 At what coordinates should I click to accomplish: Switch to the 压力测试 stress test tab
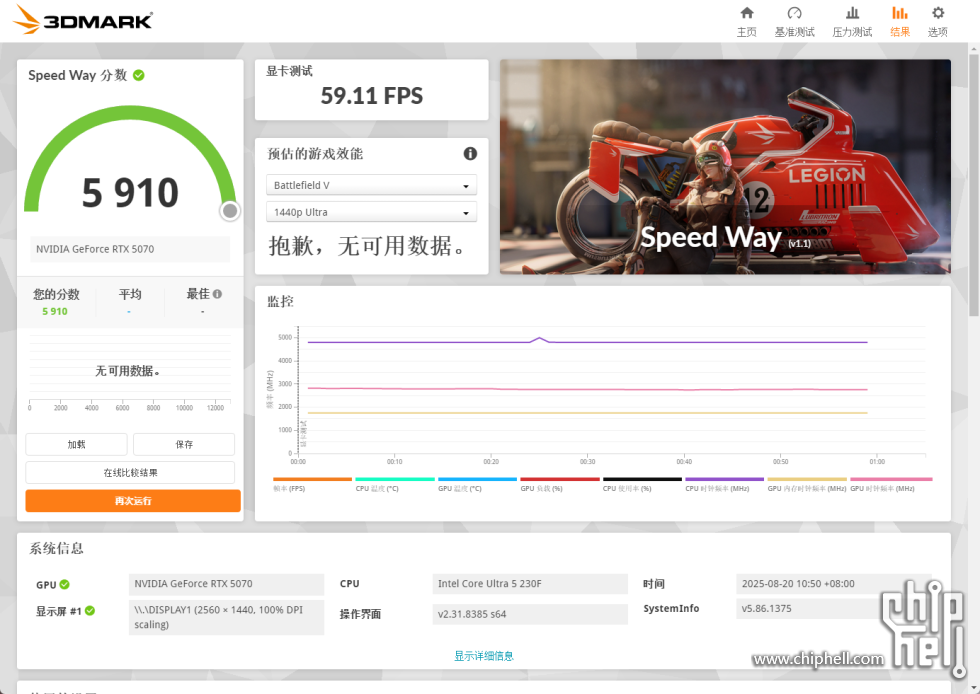pos(852,22)
